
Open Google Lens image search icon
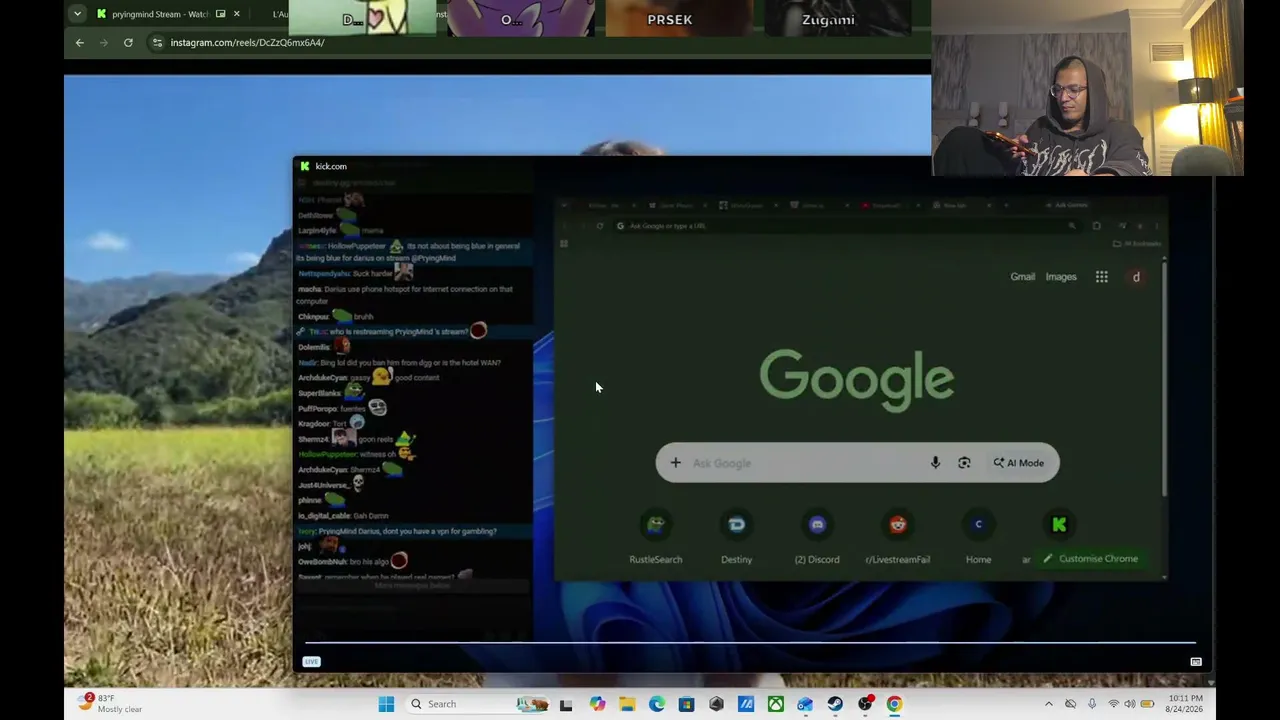pos(964,463)
